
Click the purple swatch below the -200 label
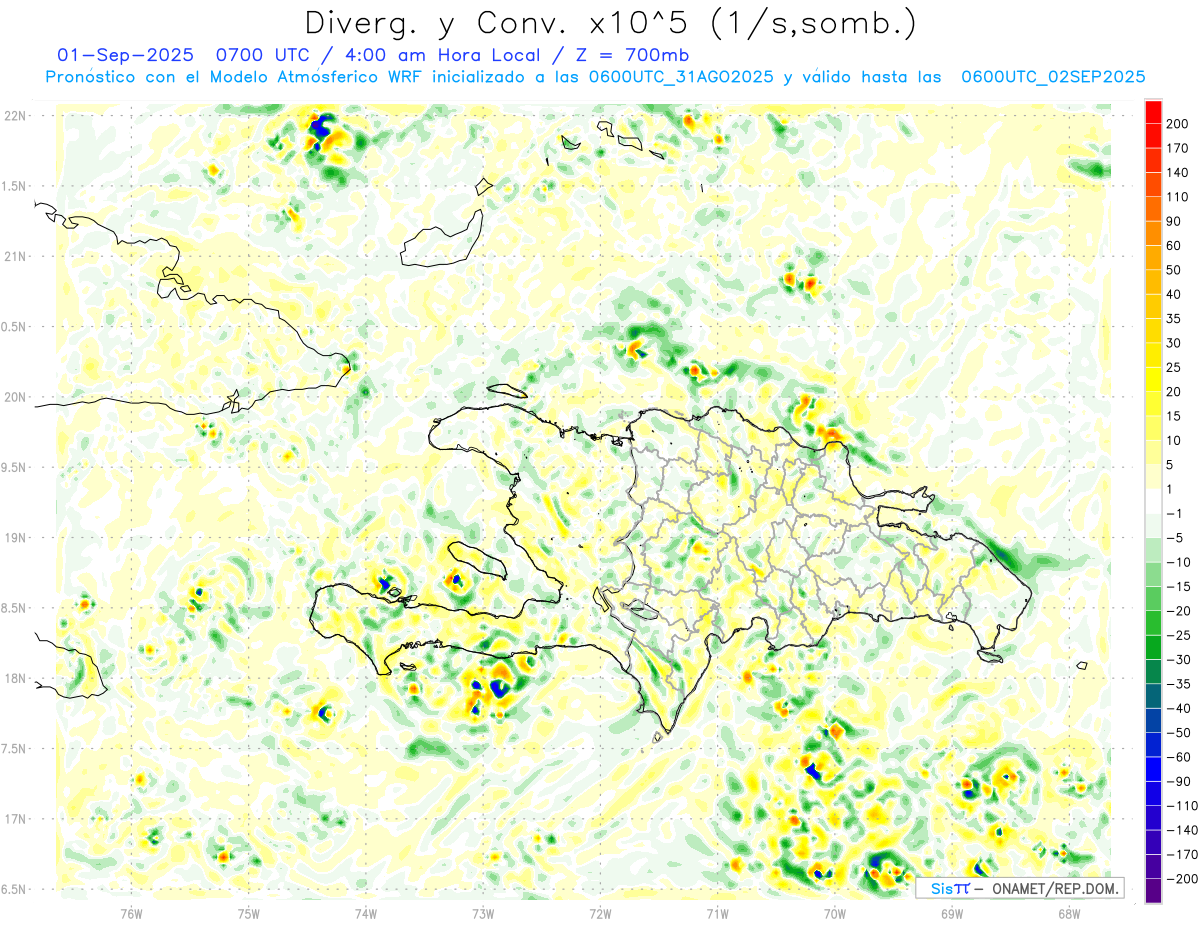pyautogui.click(x=1153, y=891)
